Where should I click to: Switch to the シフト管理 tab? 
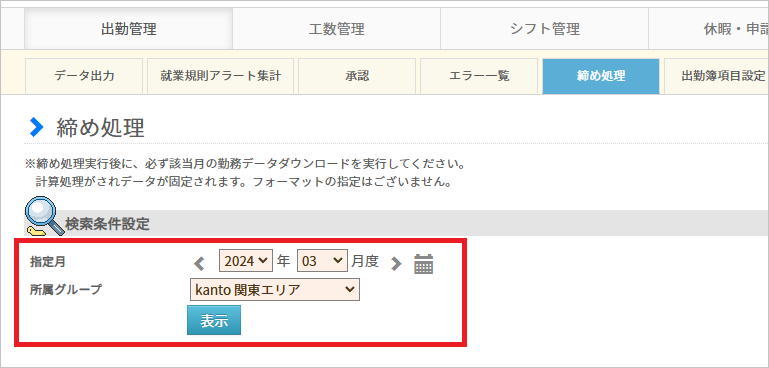[544, 29]
